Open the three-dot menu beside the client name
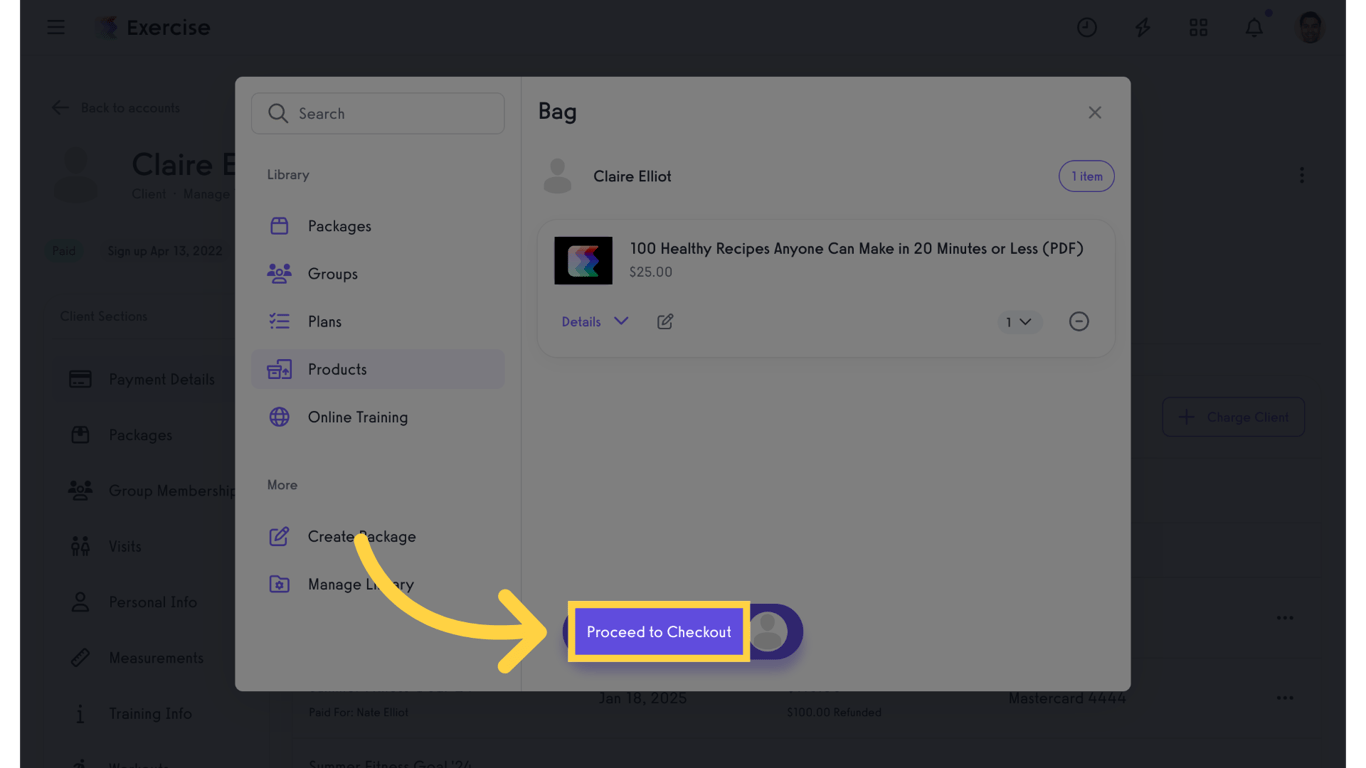The width and height of the screenshot is (1366, 768). pyautogui.click(x=1301, y=176)
